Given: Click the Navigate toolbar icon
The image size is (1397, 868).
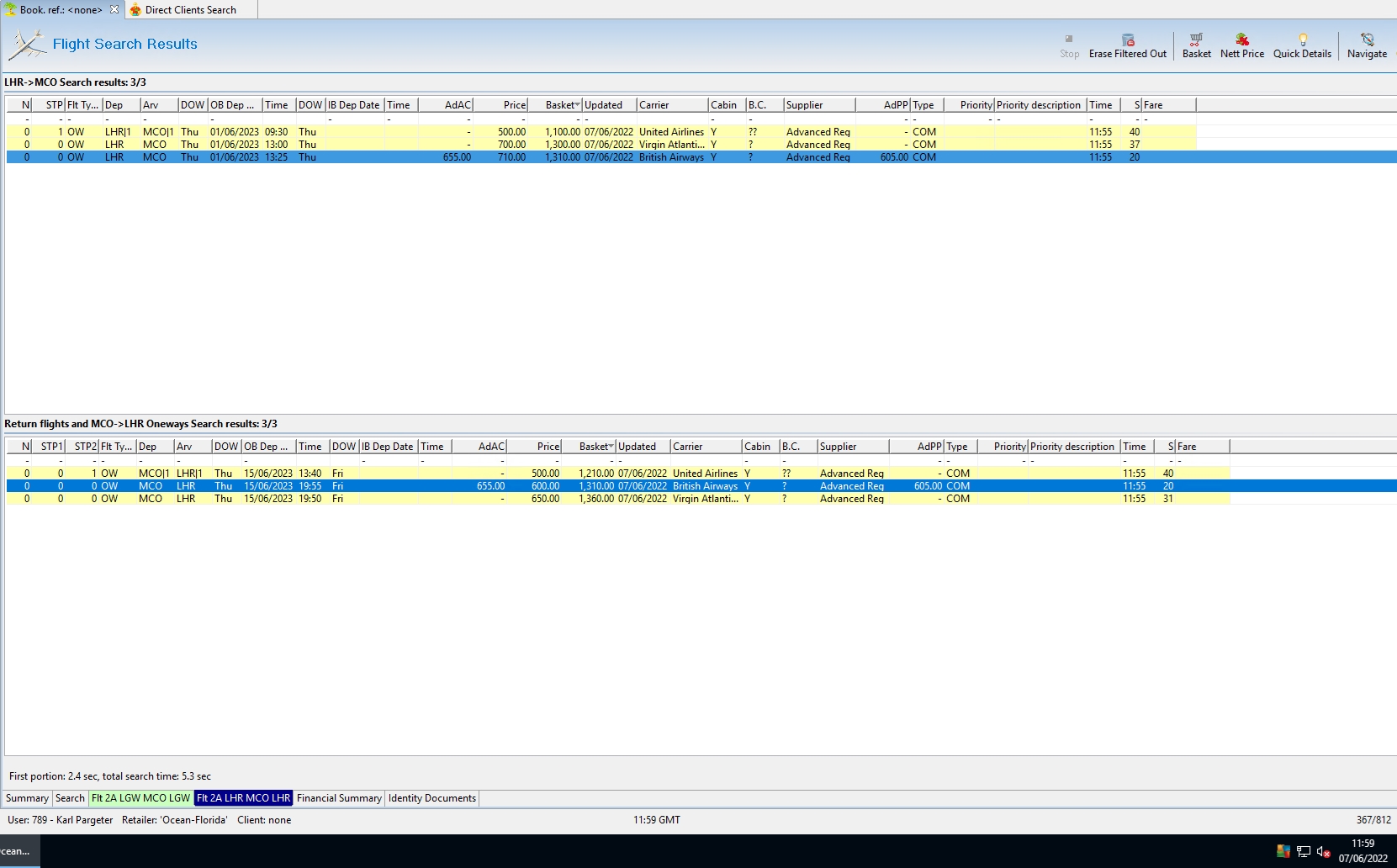Looking at the screenshot, I should pyautogui.click(x=1368, y=39).
